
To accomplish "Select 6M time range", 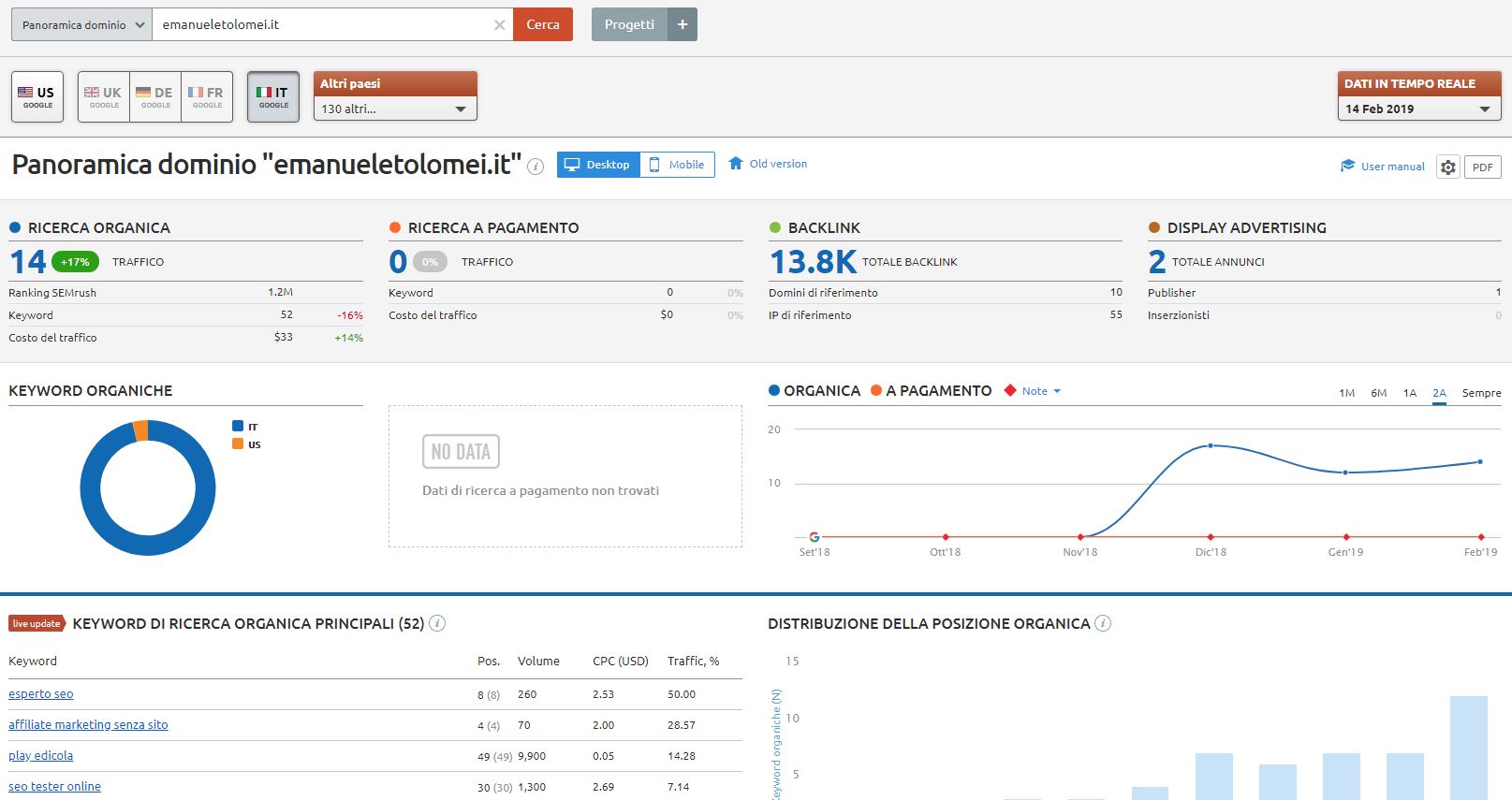I will point(1378,393).
